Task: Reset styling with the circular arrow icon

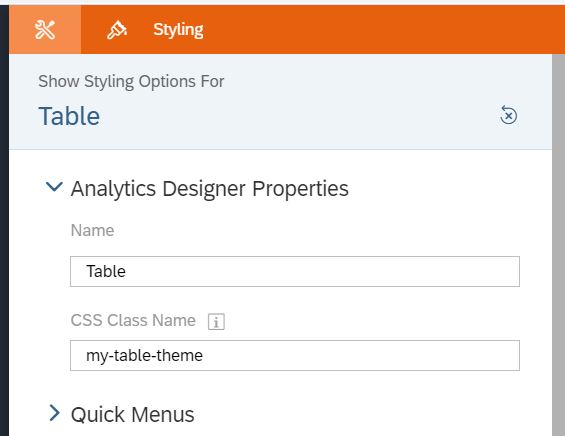Action: pos(508,115)
